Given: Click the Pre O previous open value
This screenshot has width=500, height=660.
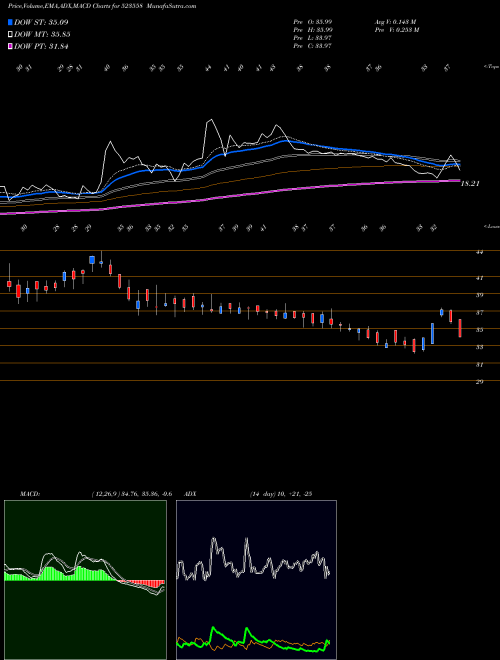Looking at the screenshot, I should 313,22.
